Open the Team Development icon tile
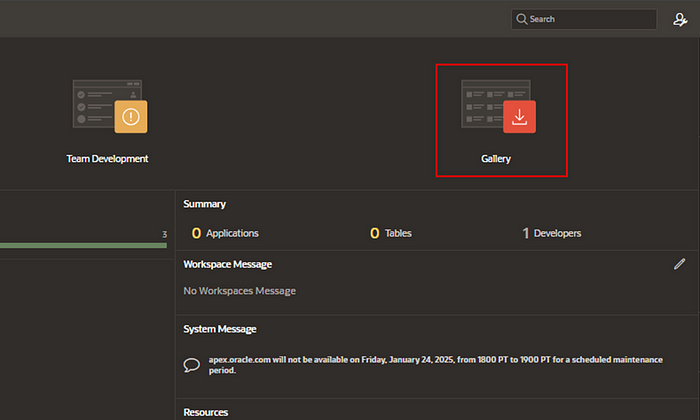Viewport: 700px width, 420px height. pos(110,106)
